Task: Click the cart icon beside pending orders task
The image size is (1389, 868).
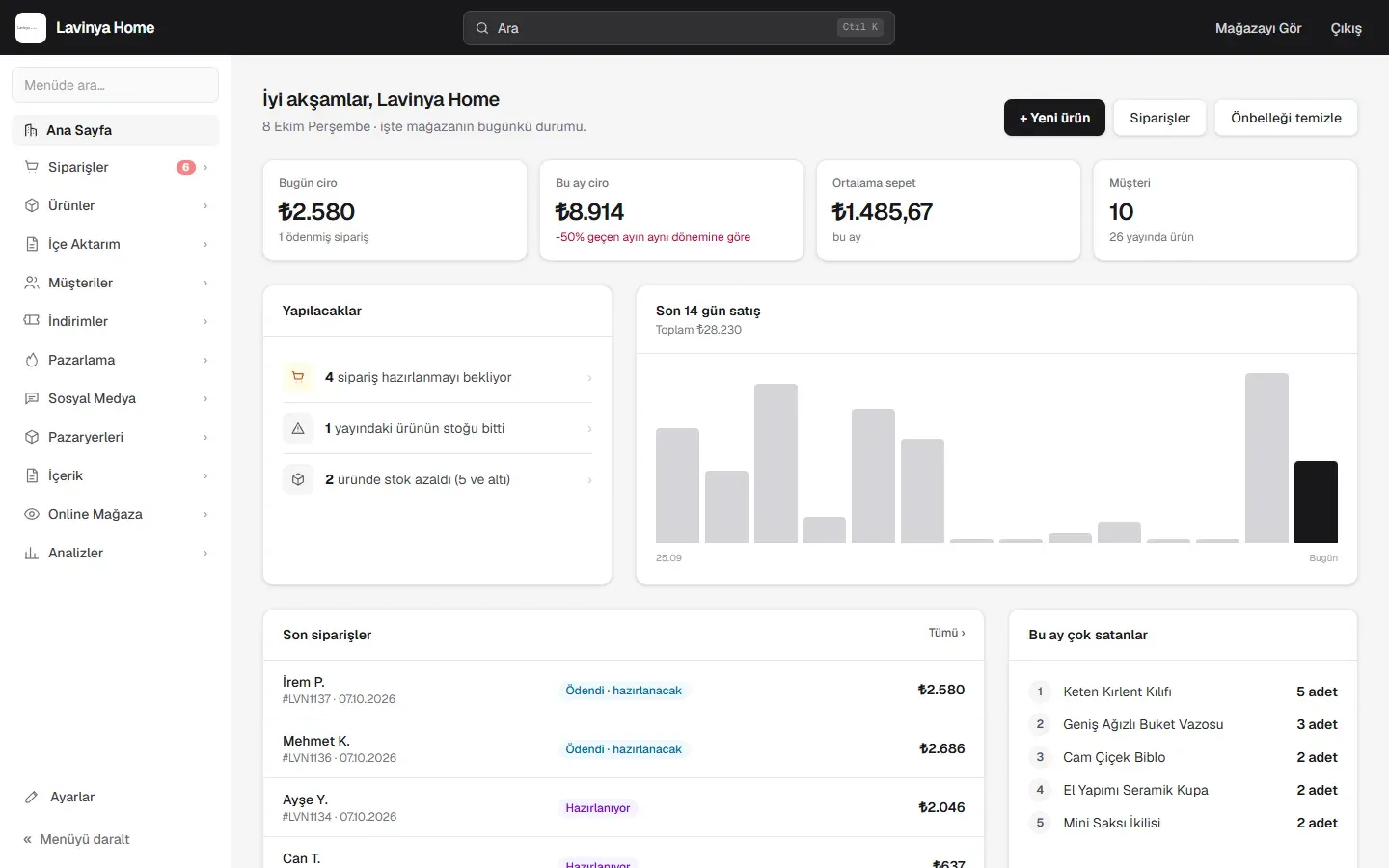Action: [298, 377]
